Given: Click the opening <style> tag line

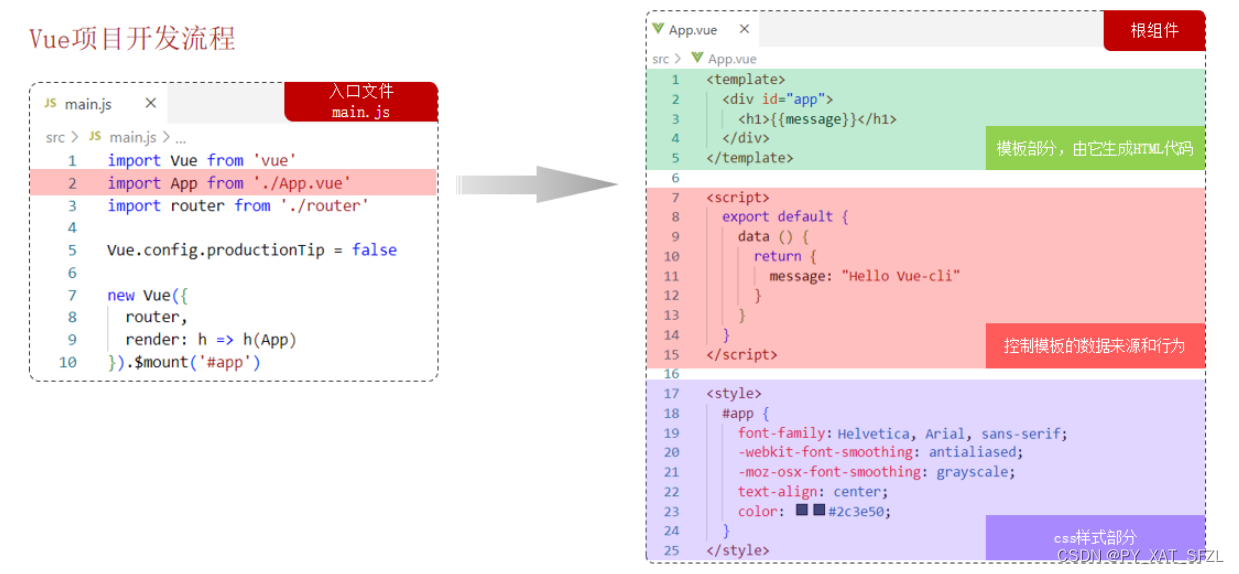Looking at the screenshot, I should [734, 393].
